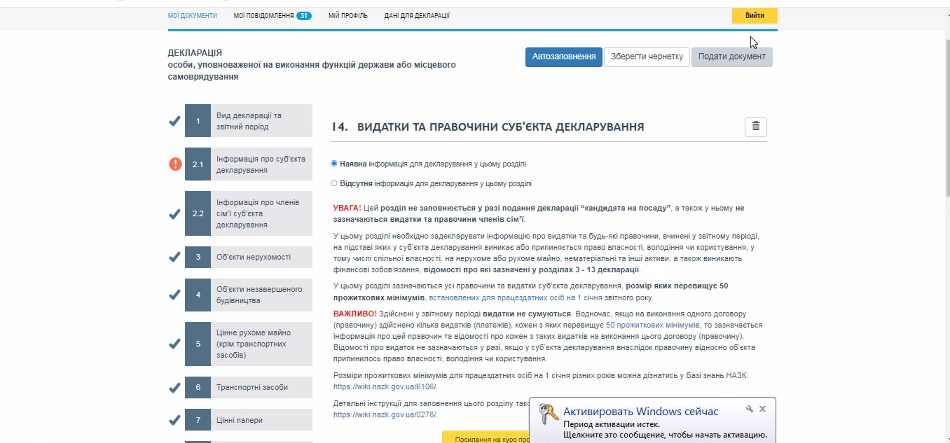Viewport: 950px width, 443px height.
Task: Click the keys icon in activation popup
Action: pyautogui.click(x=546, y=416)
